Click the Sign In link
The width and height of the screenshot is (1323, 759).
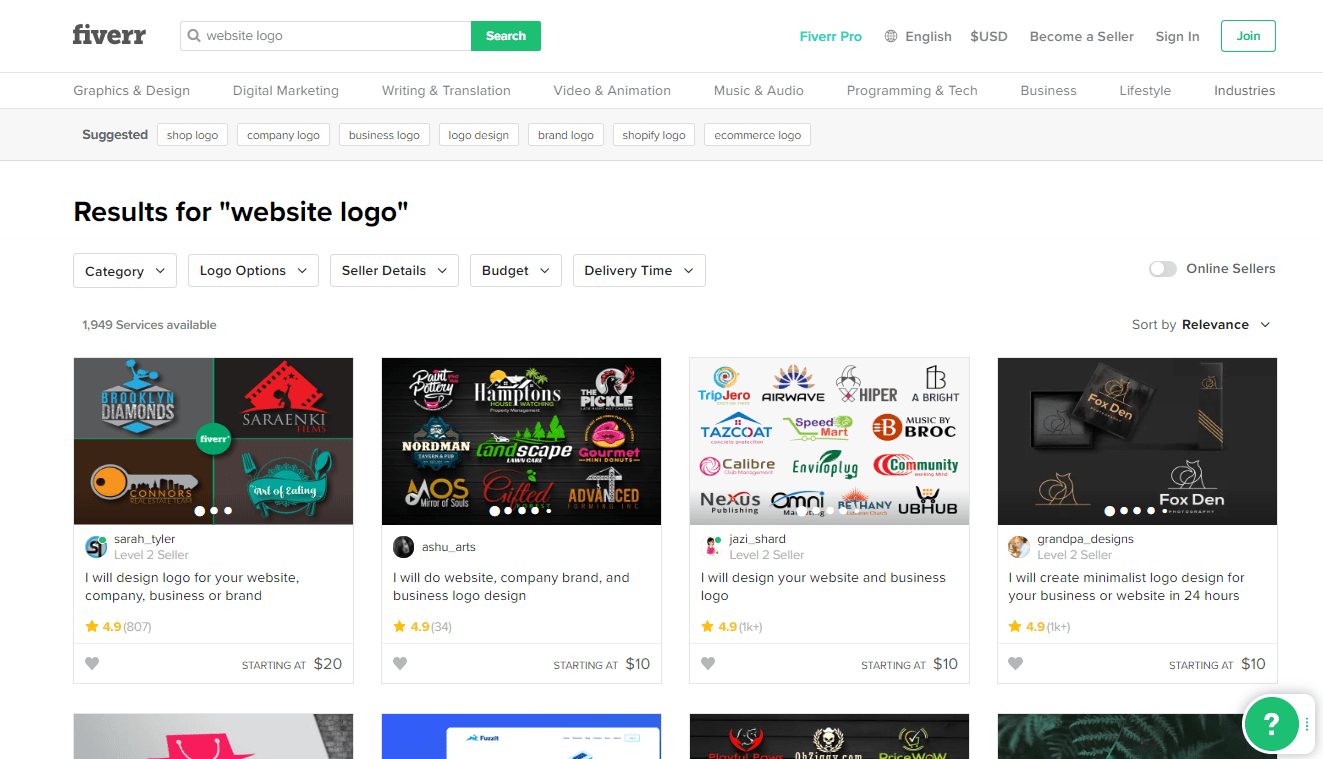(x=1177, y=36)
